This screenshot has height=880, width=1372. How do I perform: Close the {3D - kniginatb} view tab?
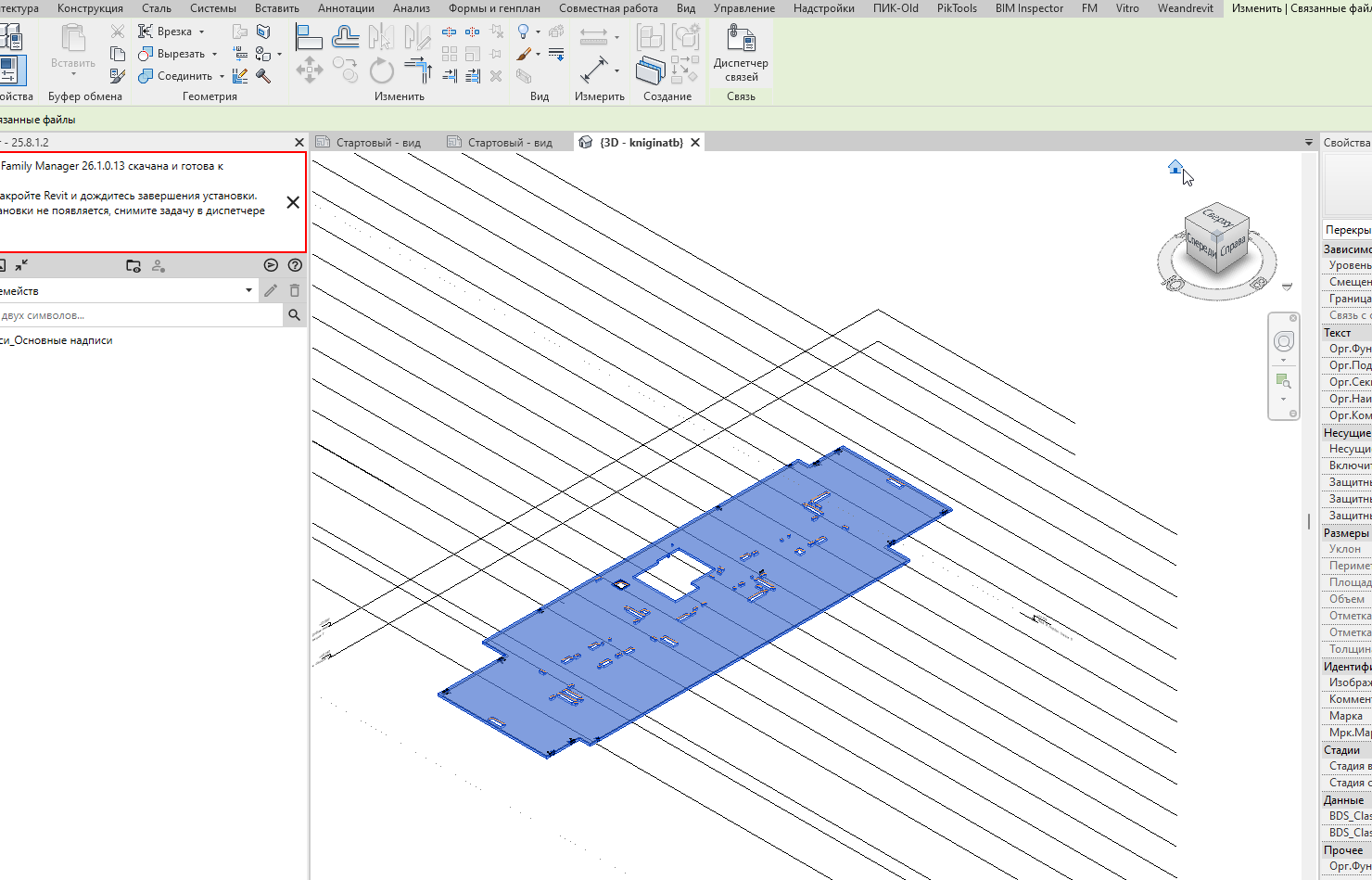(x=695, y=142)
